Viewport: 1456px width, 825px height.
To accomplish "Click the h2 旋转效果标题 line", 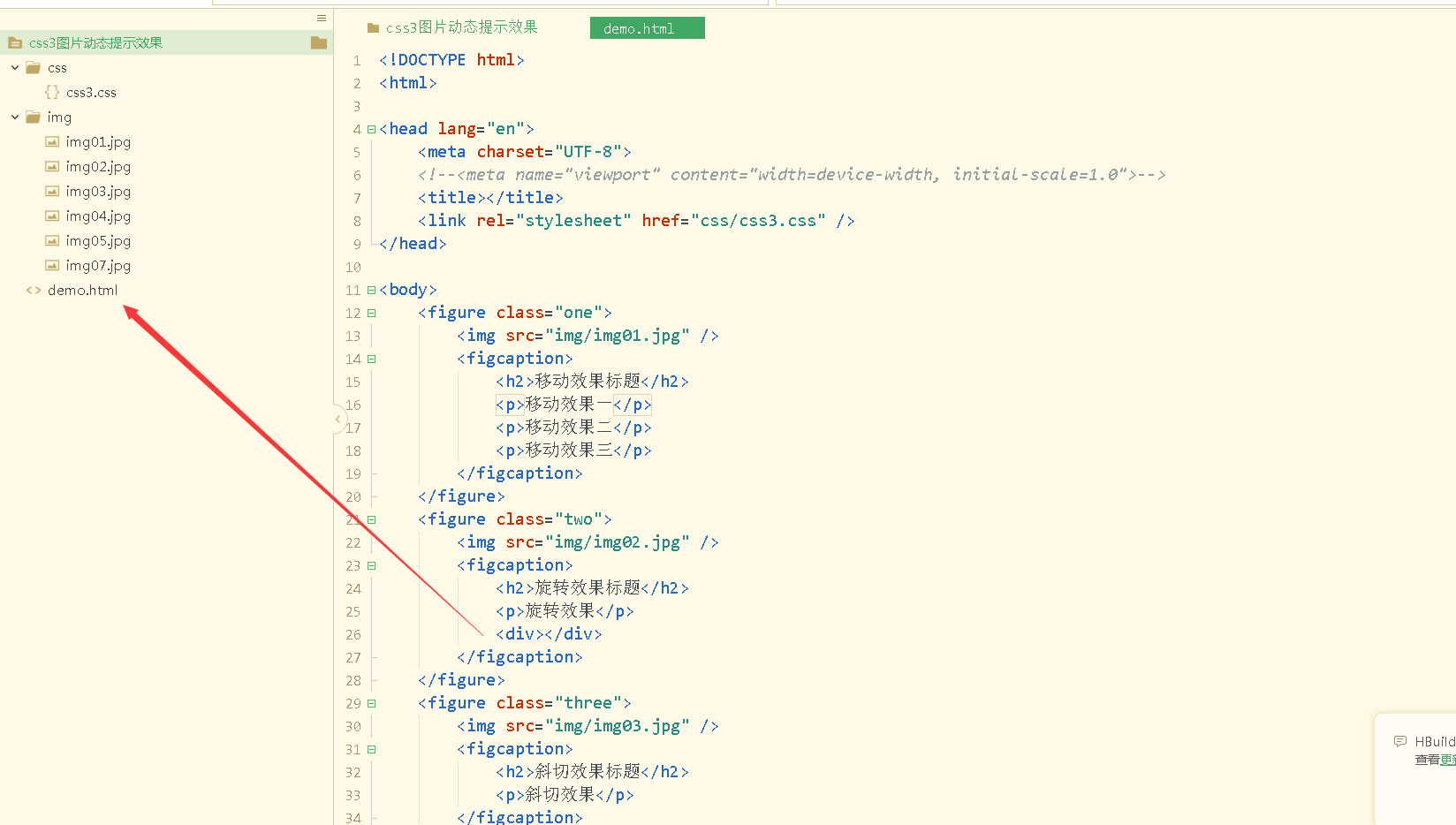I will pyautogui.click(x=592, y=588).
